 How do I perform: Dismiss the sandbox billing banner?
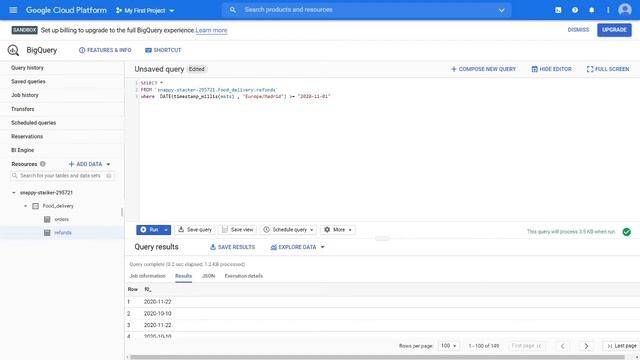[x=578, y=30]
